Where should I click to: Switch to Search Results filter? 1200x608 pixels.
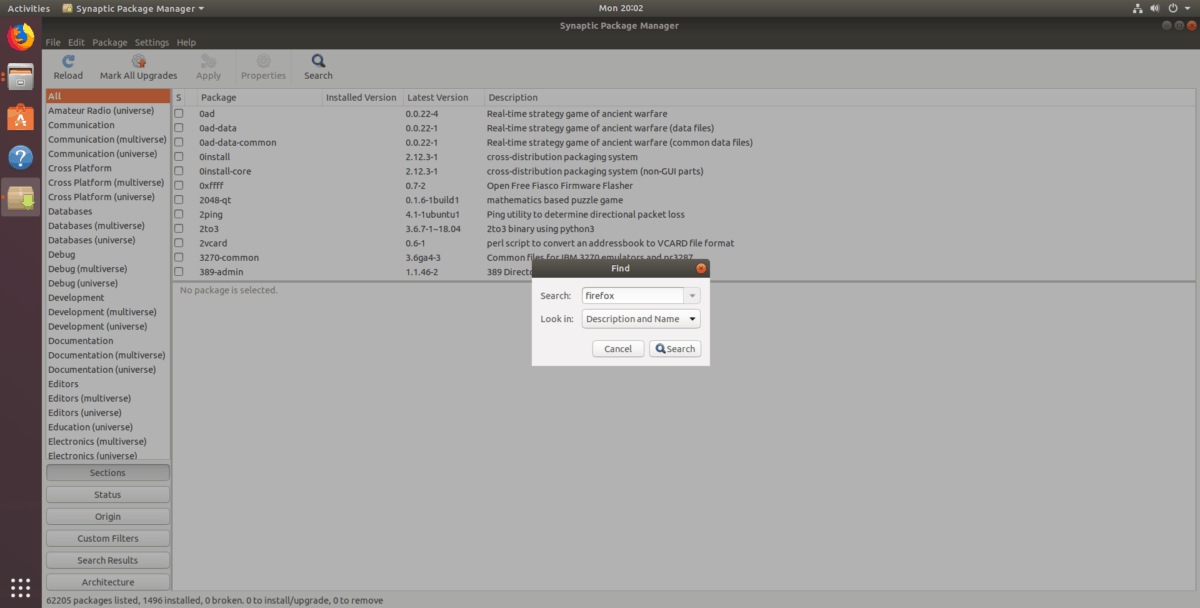tap(108, 560)
